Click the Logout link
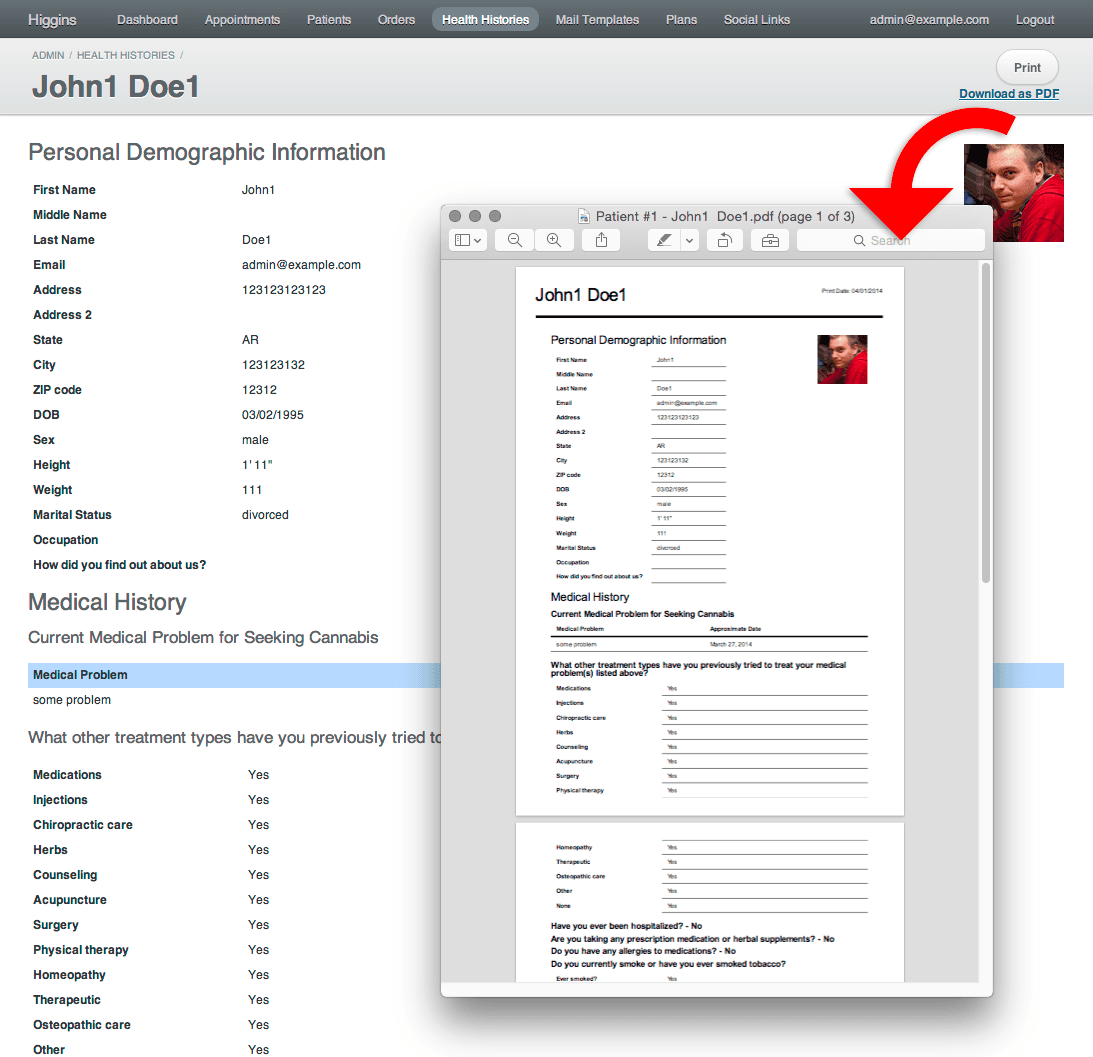Viewport: 1093px width, 1057px height. (x=1034, y=20)
